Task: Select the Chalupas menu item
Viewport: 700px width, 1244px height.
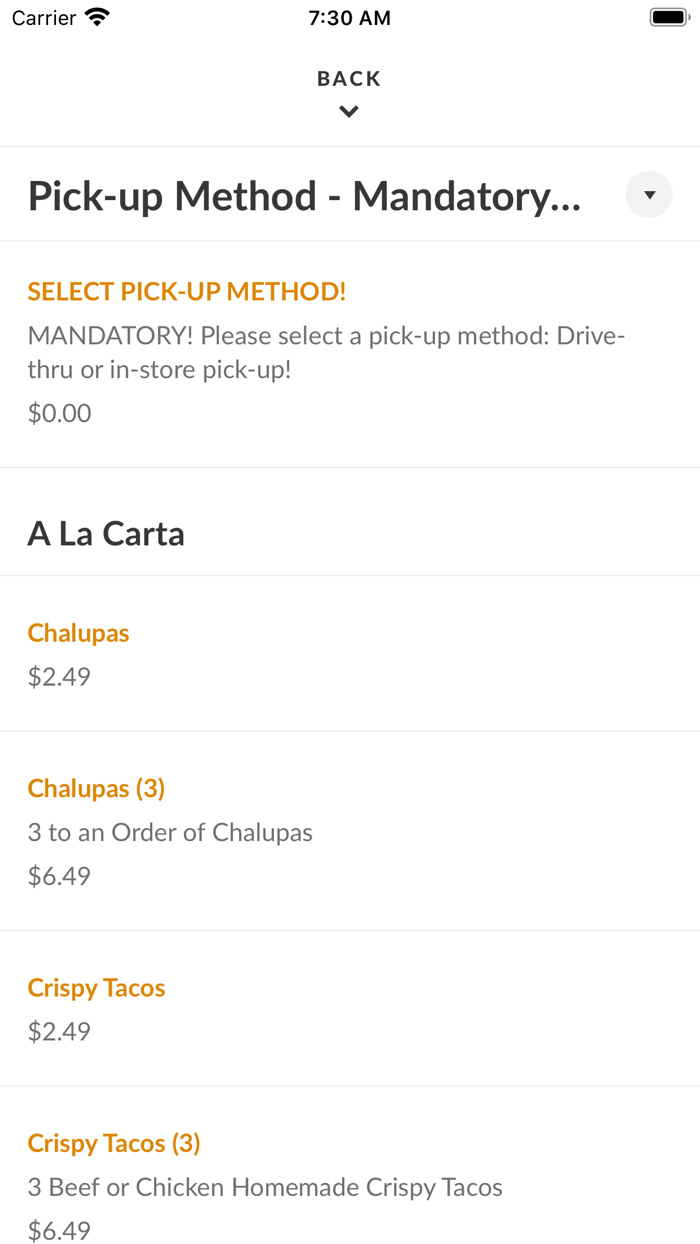Action: (x=79, y=633)
